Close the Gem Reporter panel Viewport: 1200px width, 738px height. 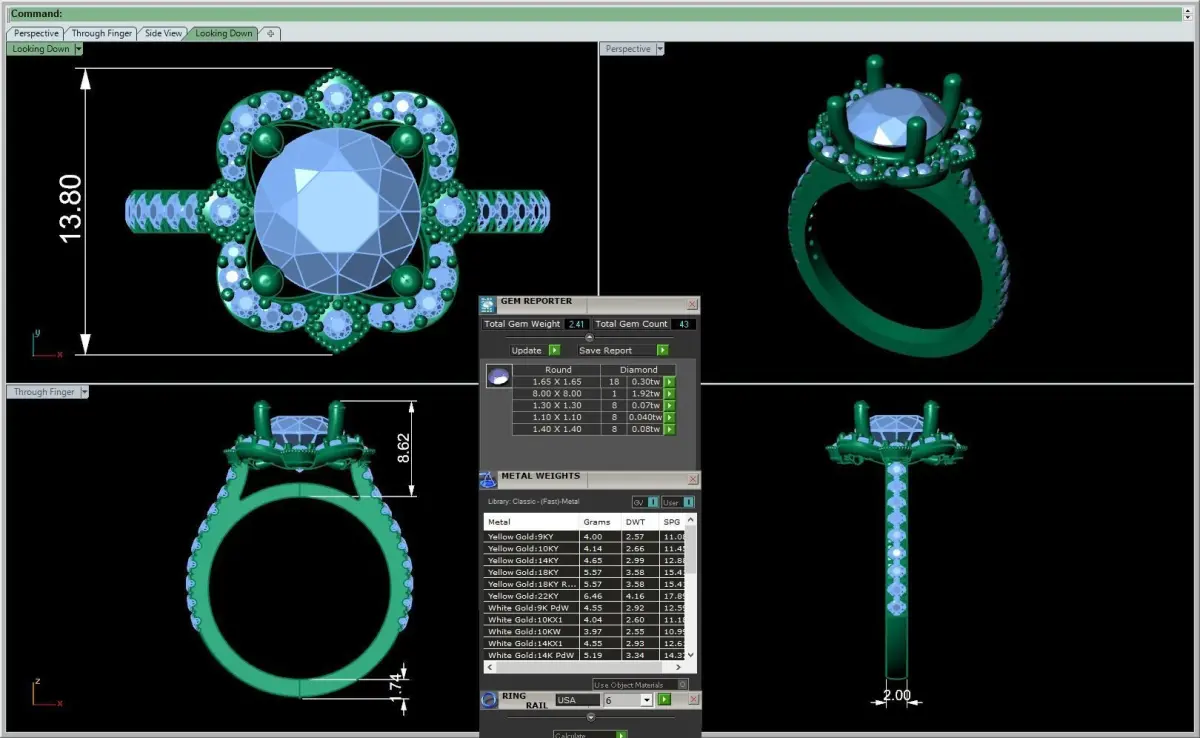pyautogui.click(x=692, y=305)
